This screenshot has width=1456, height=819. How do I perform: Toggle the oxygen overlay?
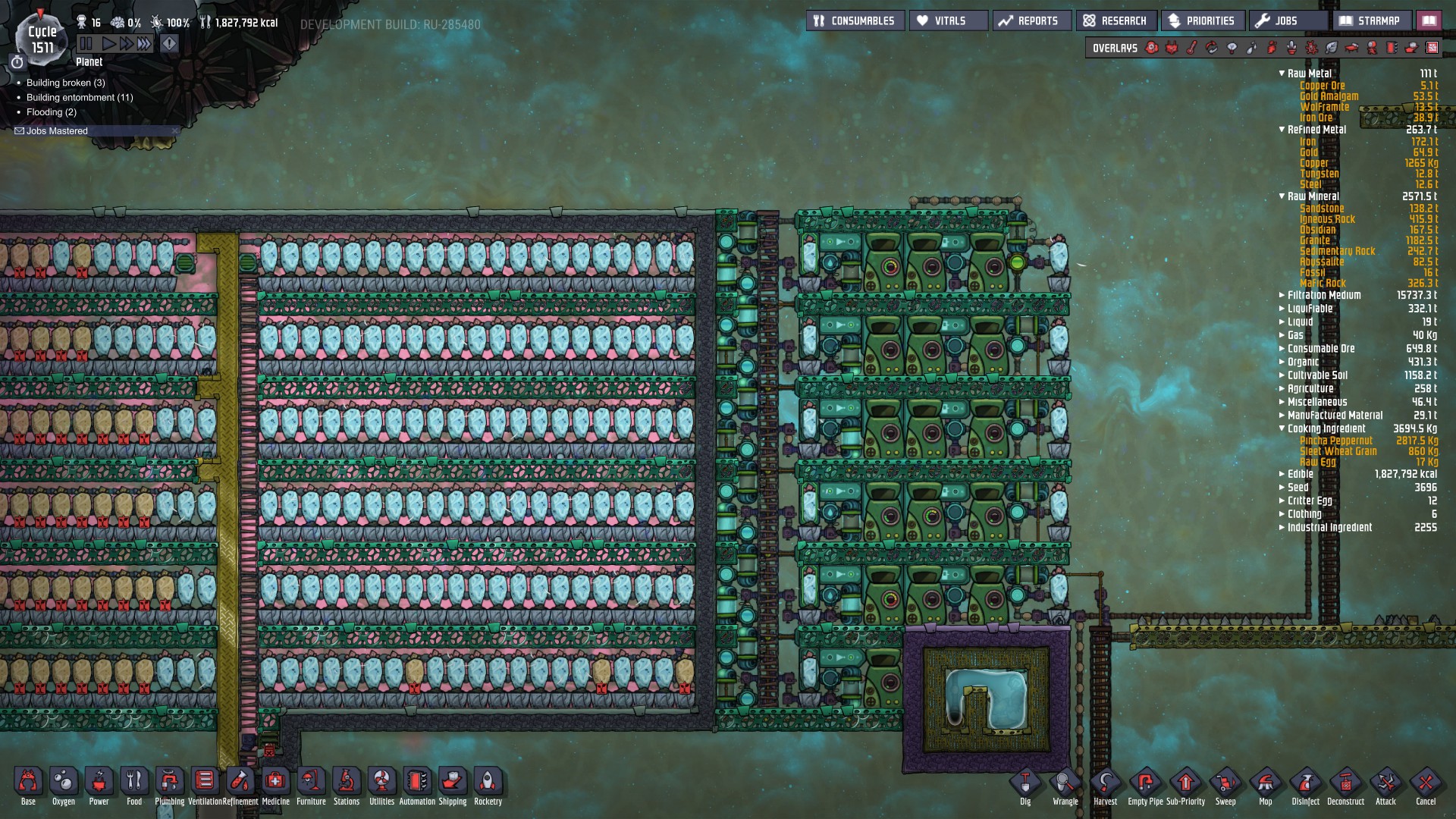click(1152, 48)
